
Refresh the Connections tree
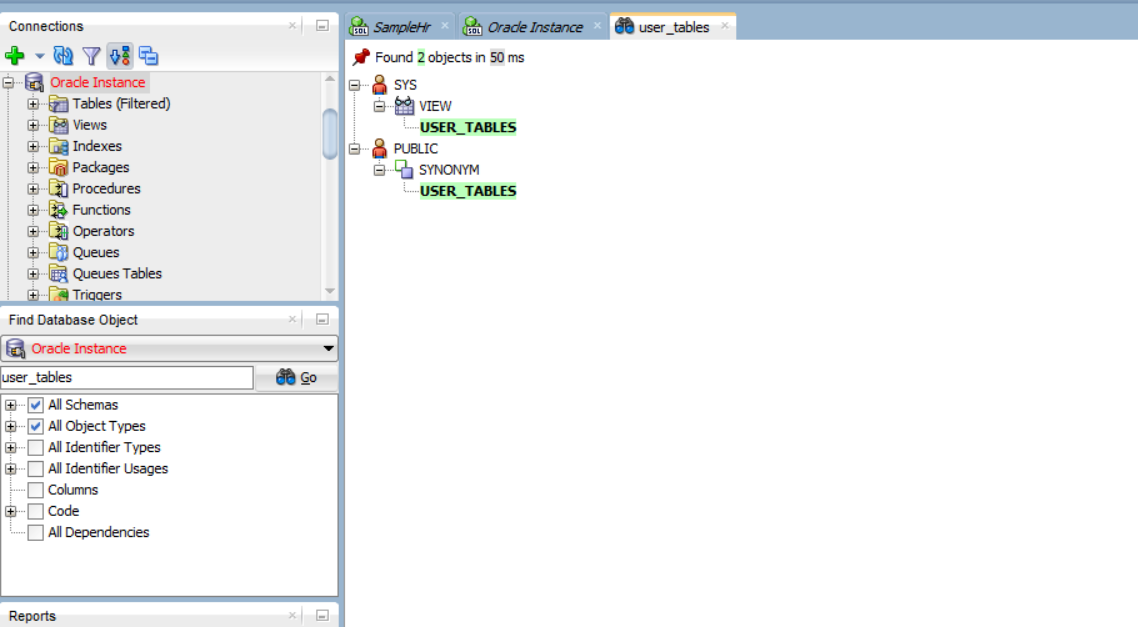63,56
